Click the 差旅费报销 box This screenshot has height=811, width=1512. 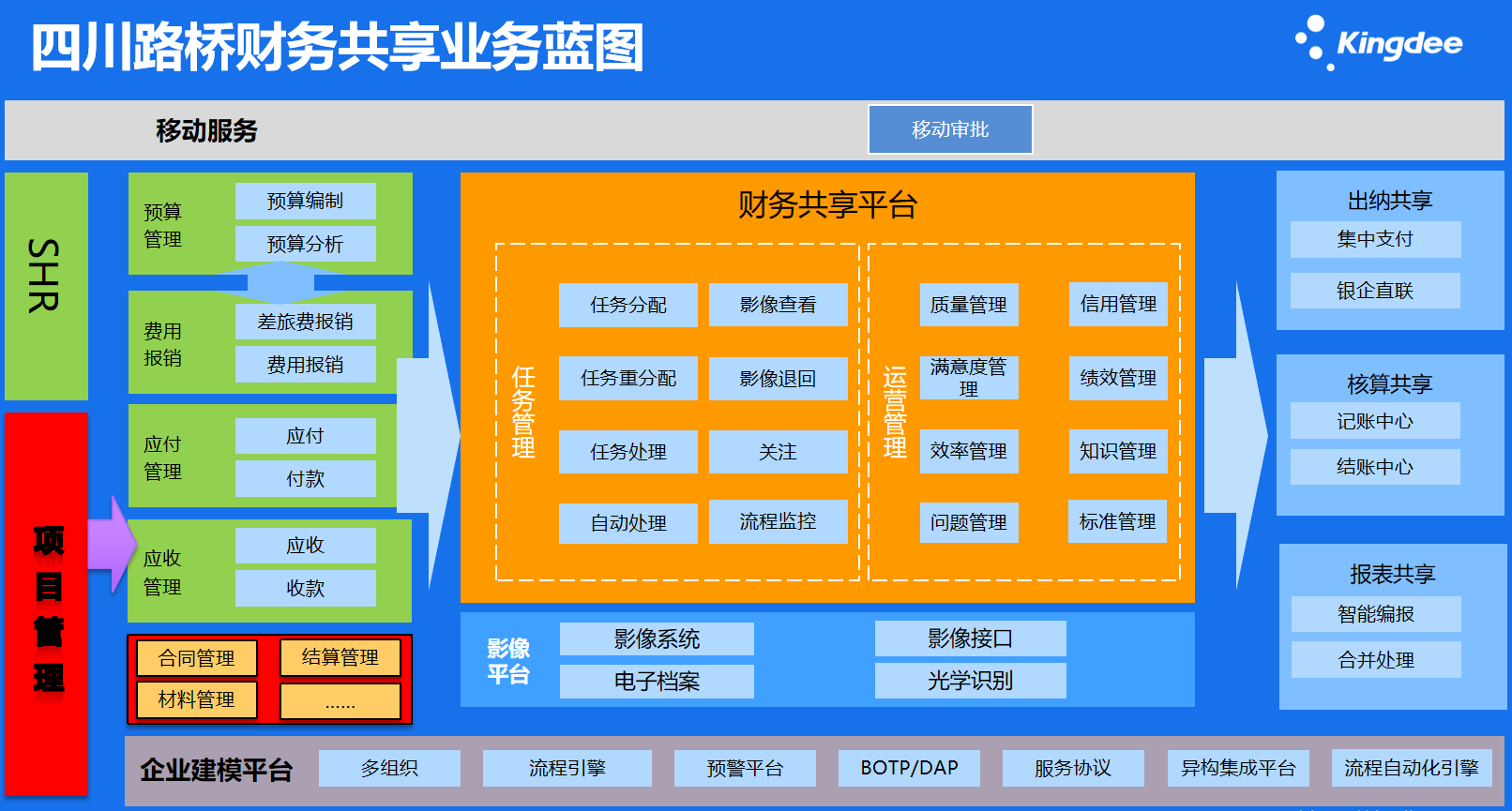pos(305,322)
